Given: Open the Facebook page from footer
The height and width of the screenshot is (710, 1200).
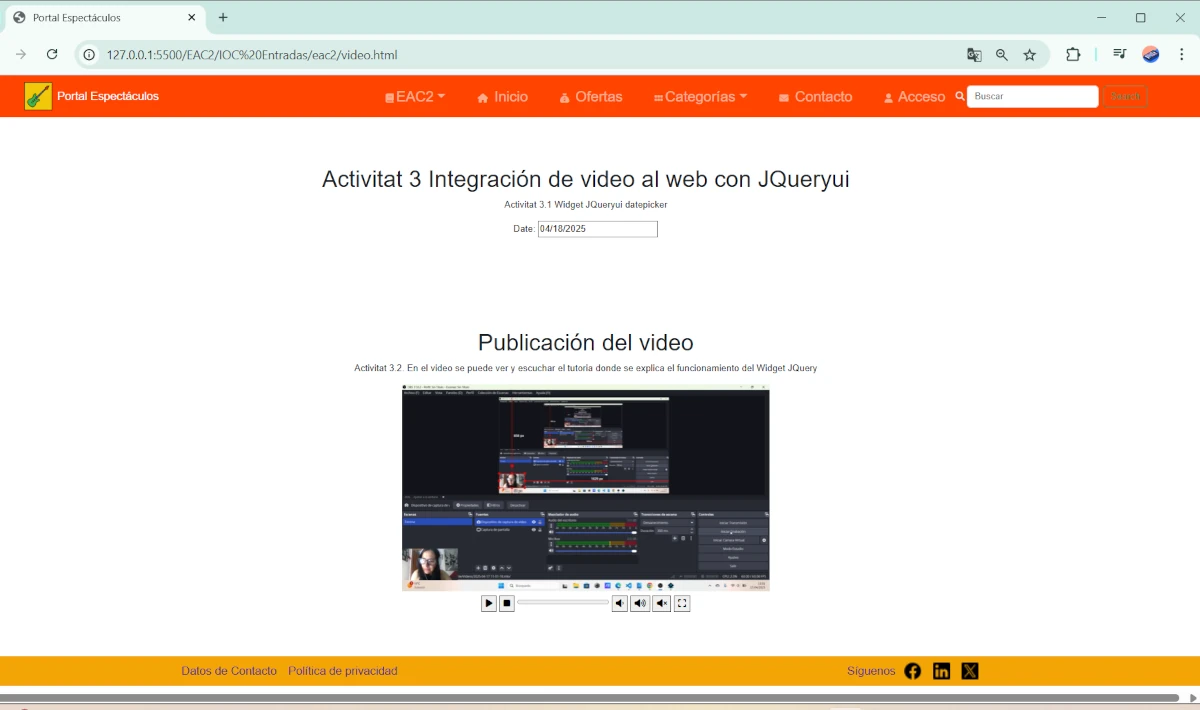Looking at the screenshot, I should tap(912, 671).
